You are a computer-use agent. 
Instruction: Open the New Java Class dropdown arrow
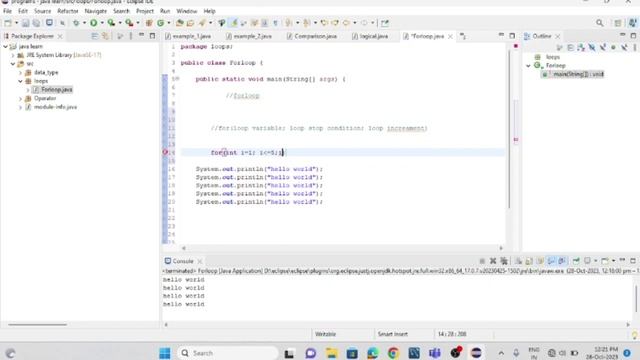click(x=169, y=23)
